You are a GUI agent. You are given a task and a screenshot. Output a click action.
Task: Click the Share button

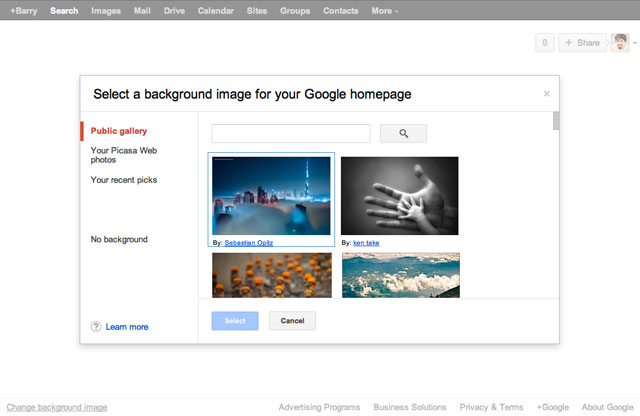point(582,42)
